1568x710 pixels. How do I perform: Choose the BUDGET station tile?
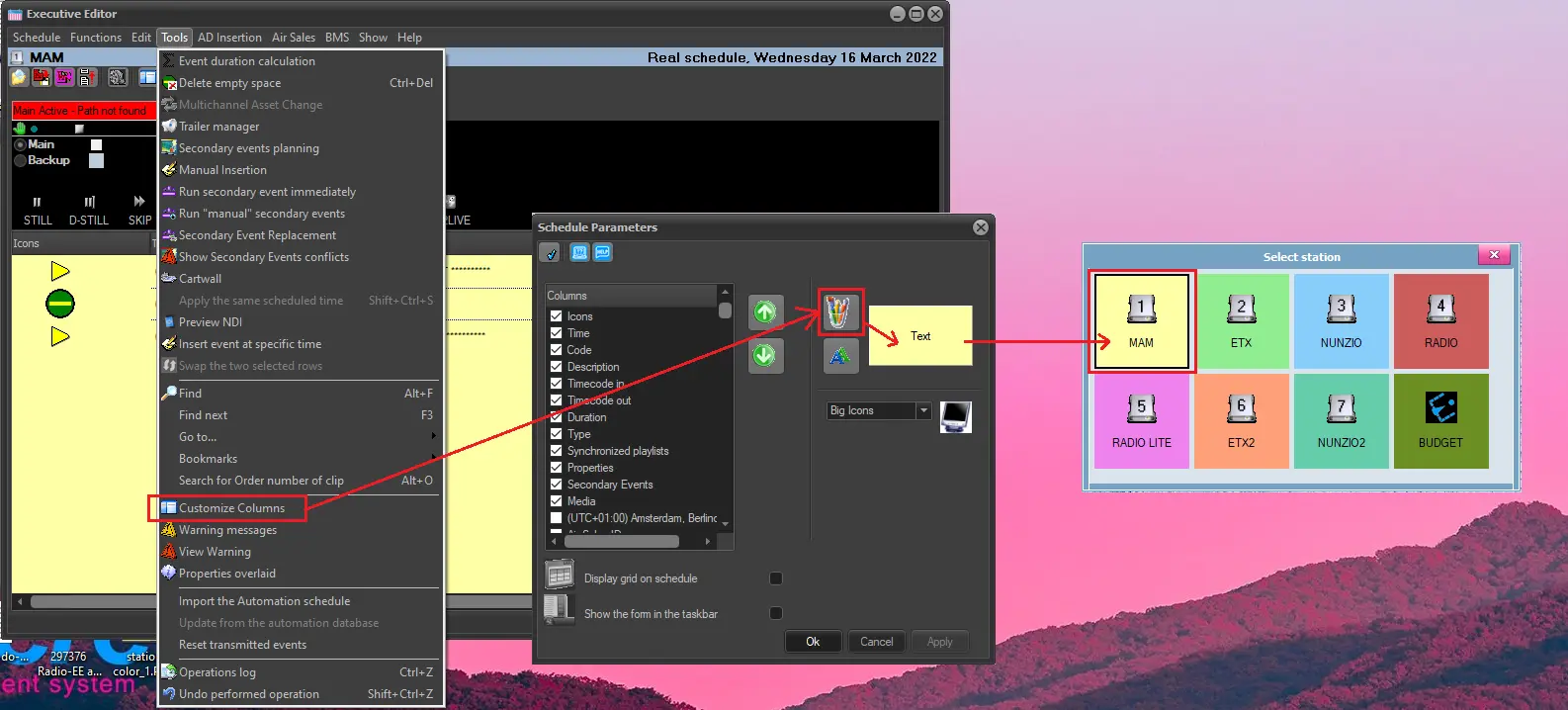(1440, 421)
